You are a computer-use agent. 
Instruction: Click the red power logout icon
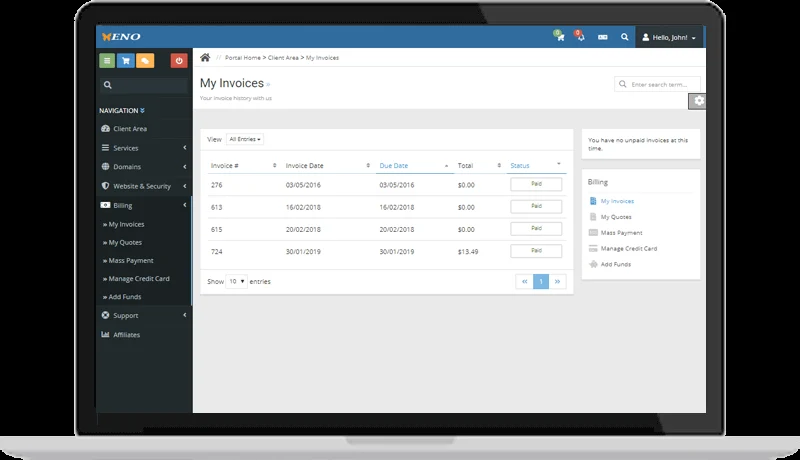[x=179, y=61]
